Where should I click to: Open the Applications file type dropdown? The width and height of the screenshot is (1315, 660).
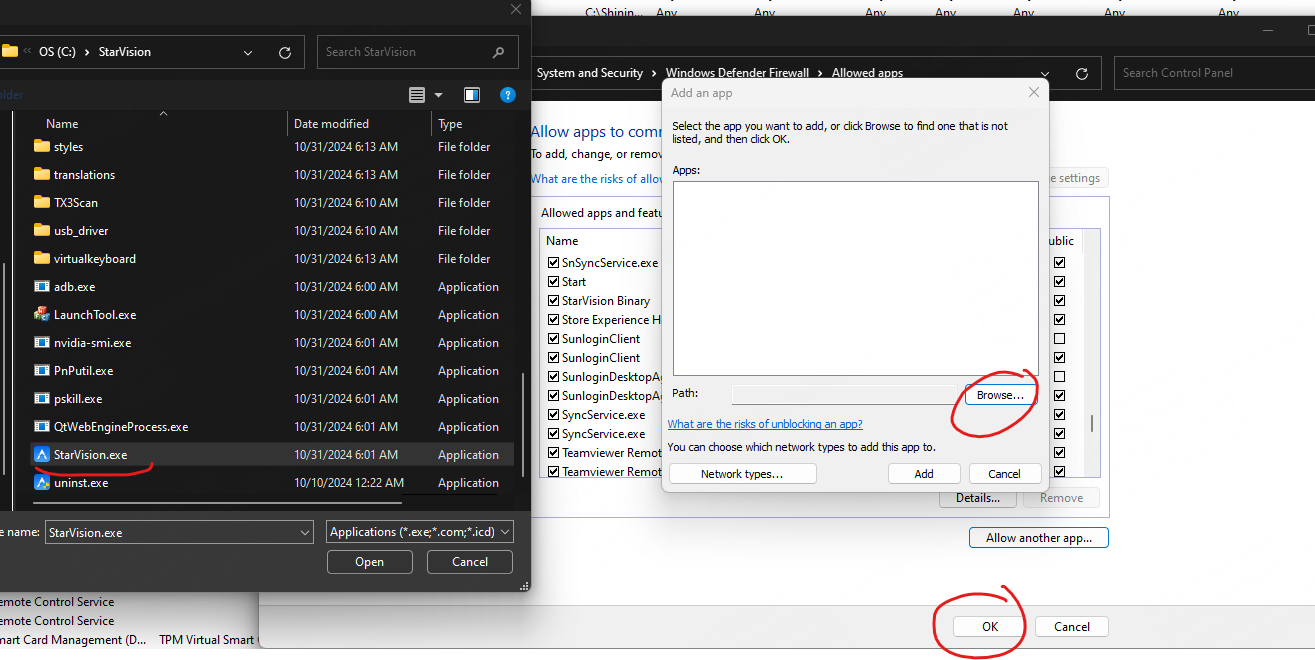pyautogui.click(x=504, y=533)
